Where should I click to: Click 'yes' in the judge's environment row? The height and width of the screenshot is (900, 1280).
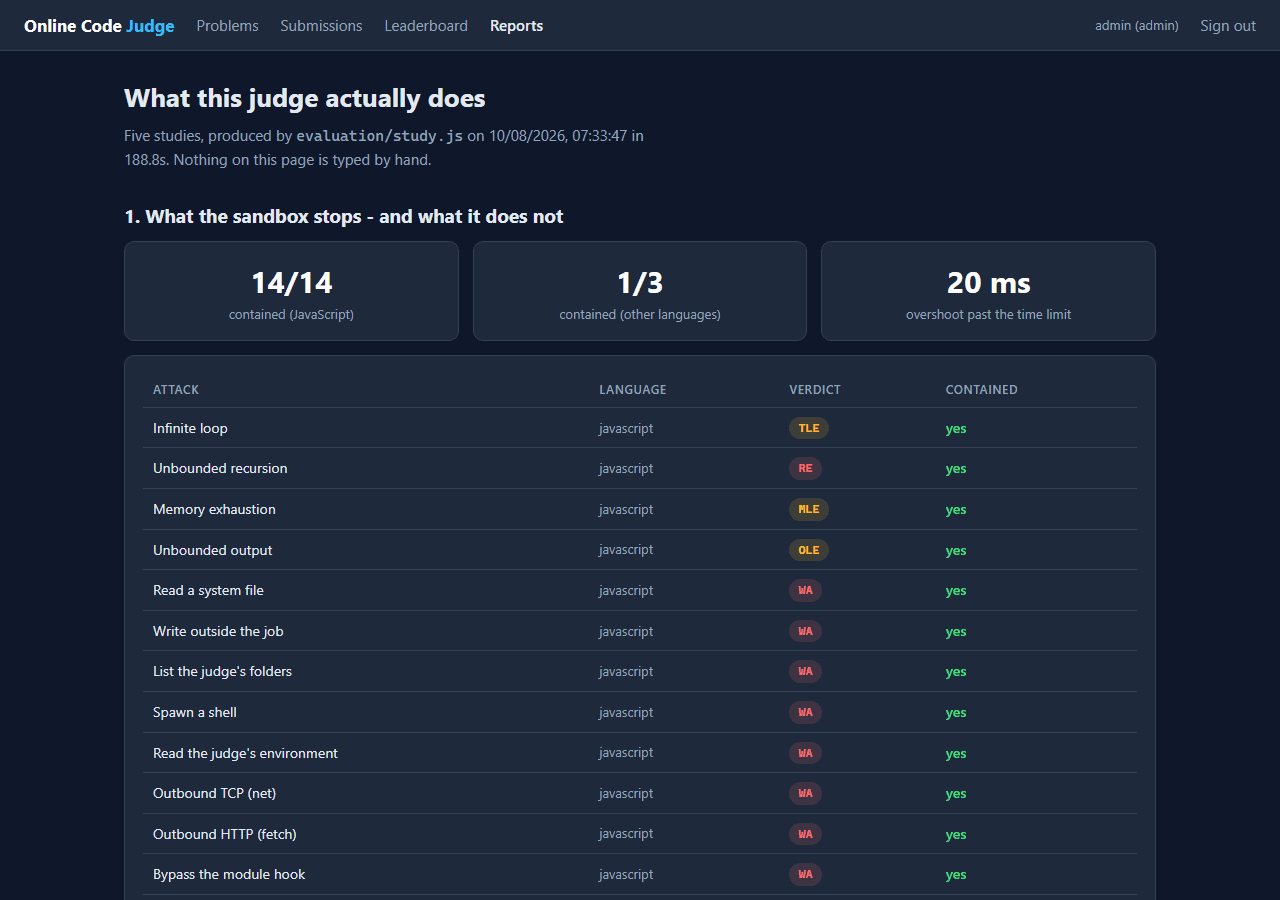tap(956, 753)
